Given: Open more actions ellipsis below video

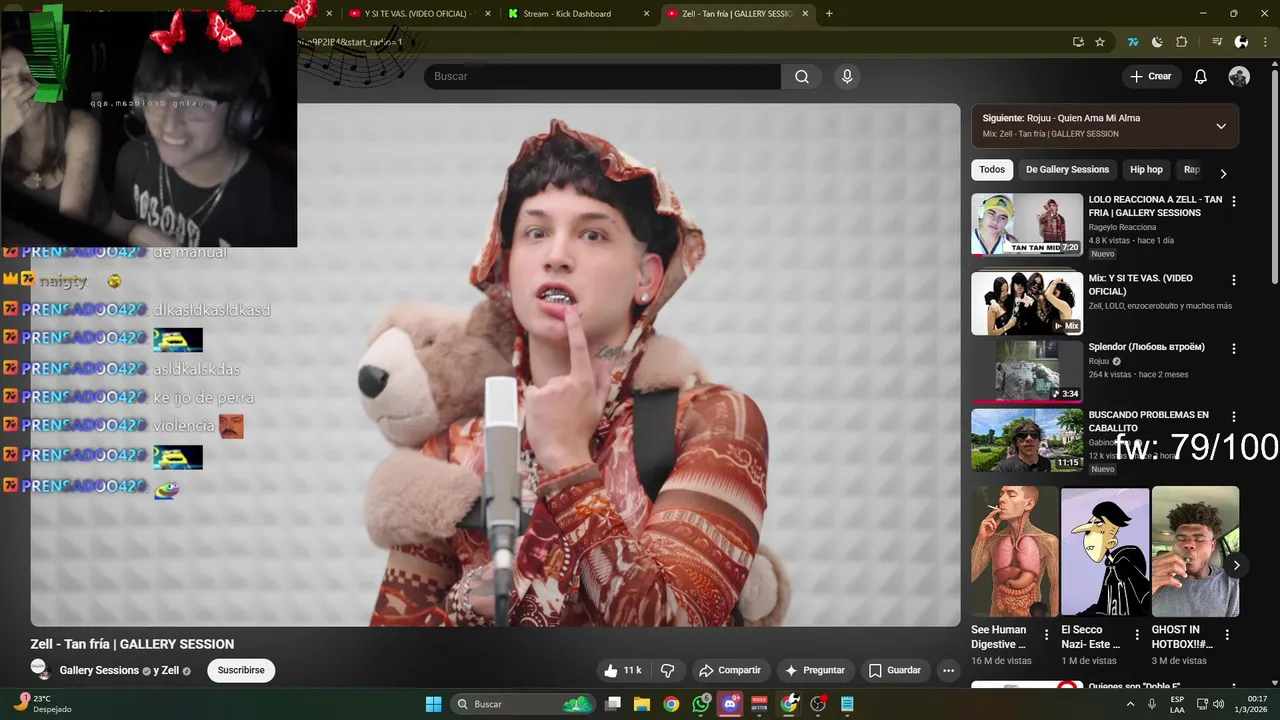Looking at the screenshot, I should (948, 670).
